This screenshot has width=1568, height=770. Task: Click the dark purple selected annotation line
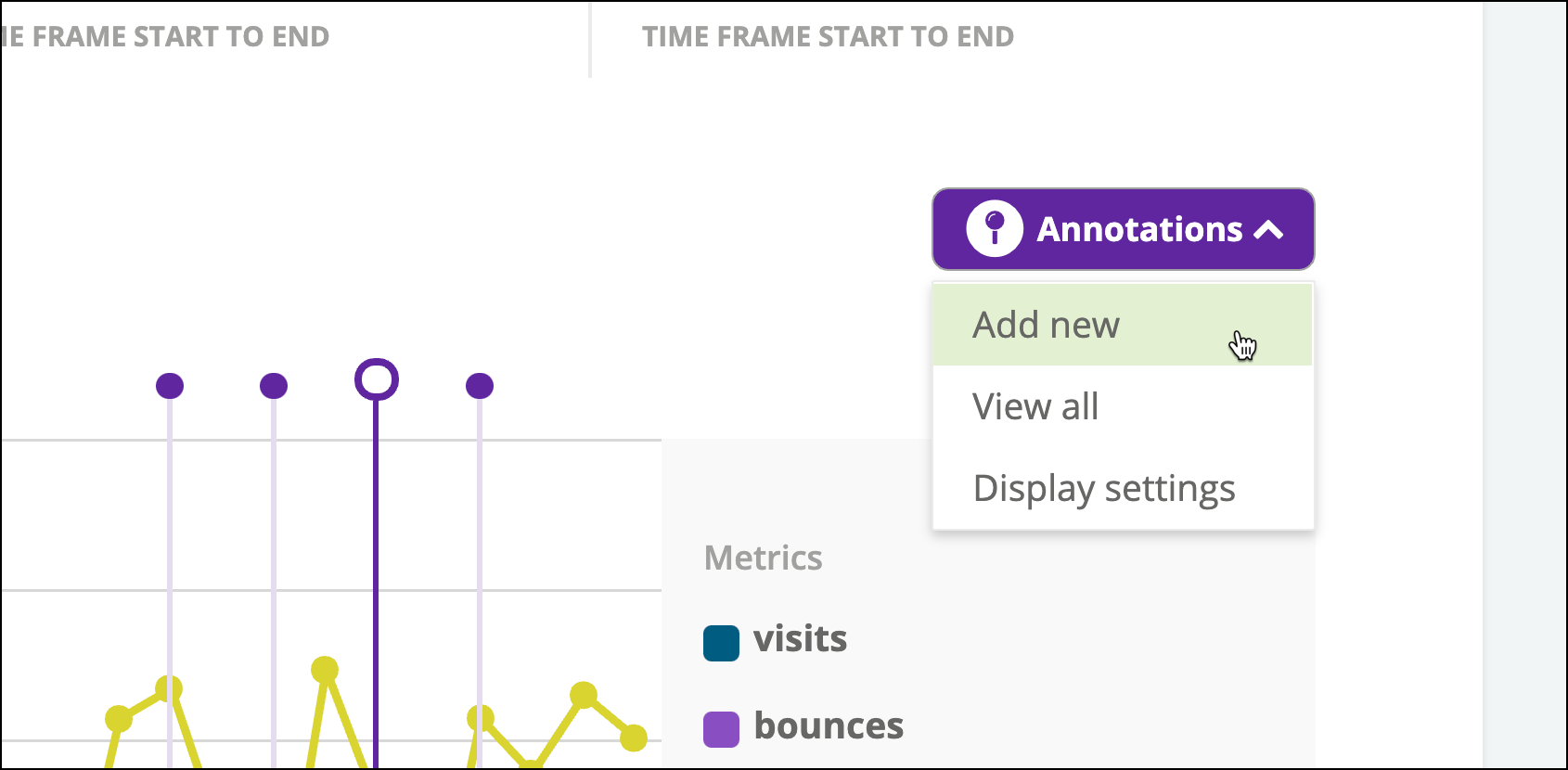point(376,584)
